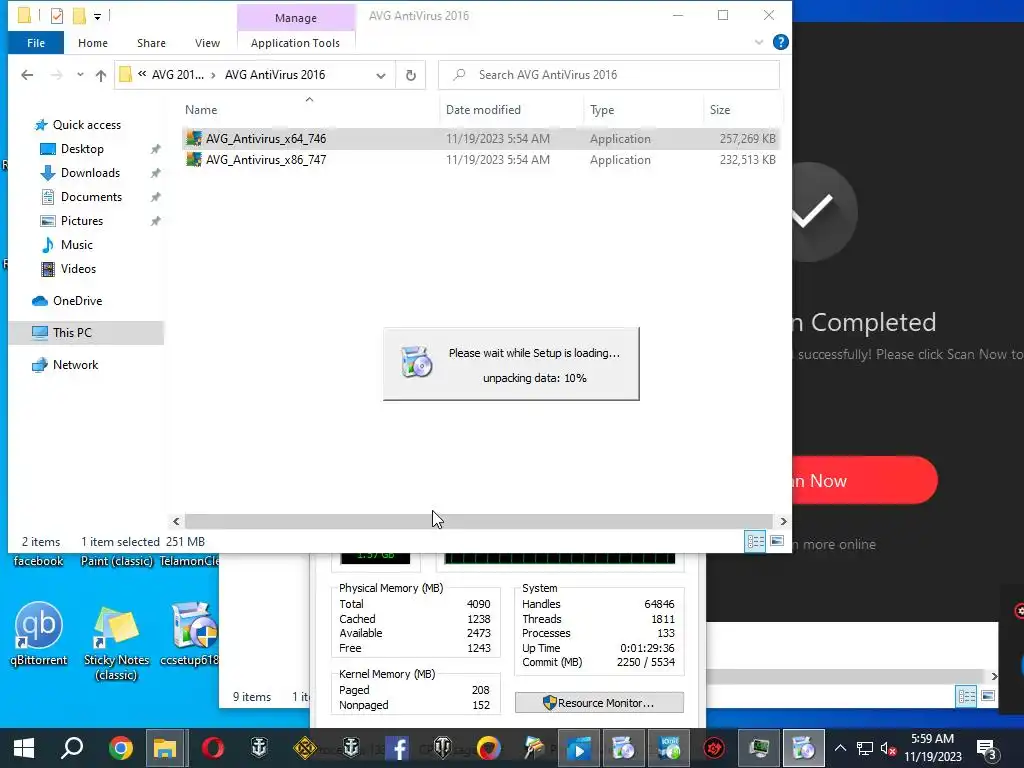The width and height of the screenshot is (1024, 768).
Task: Unpin Desktop using its pin icon
Action: (155, 150)
